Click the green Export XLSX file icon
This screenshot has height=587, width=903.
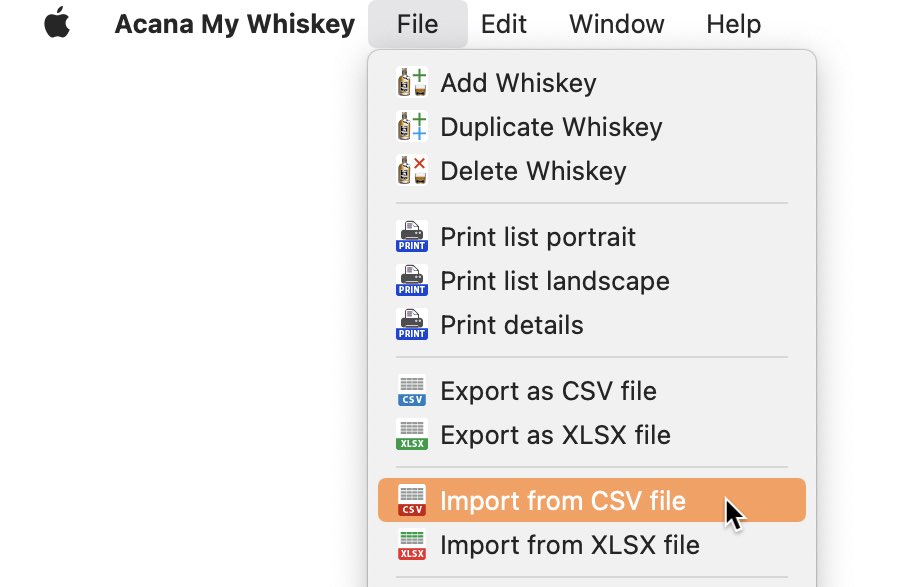(x=411, y=435)
